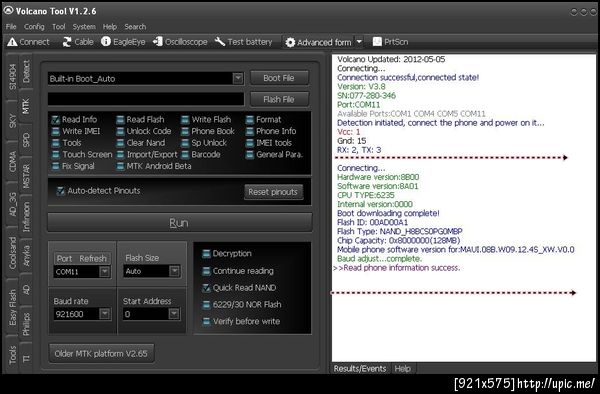Select Unlock Code option
The width and height of the screenshot is (600, 394).
[x=120, y=132]
